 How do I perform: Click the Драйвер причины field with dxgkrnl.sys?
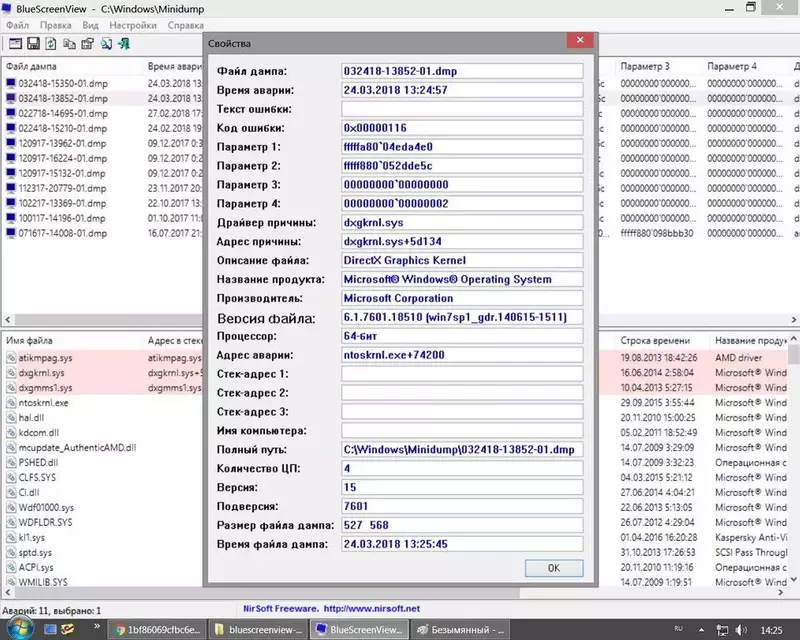pos(462,223)
